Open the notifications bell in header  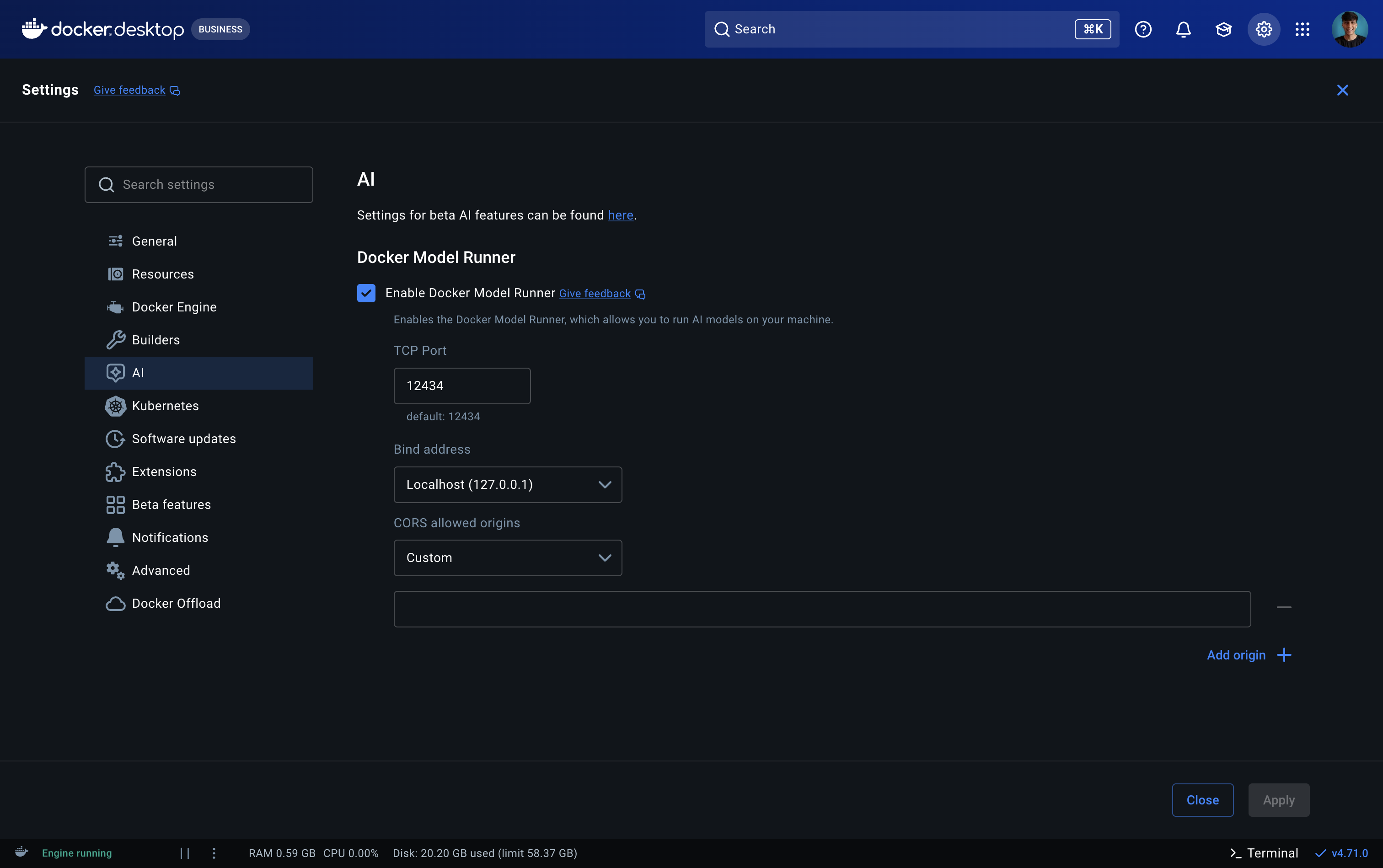point(1183,29)
